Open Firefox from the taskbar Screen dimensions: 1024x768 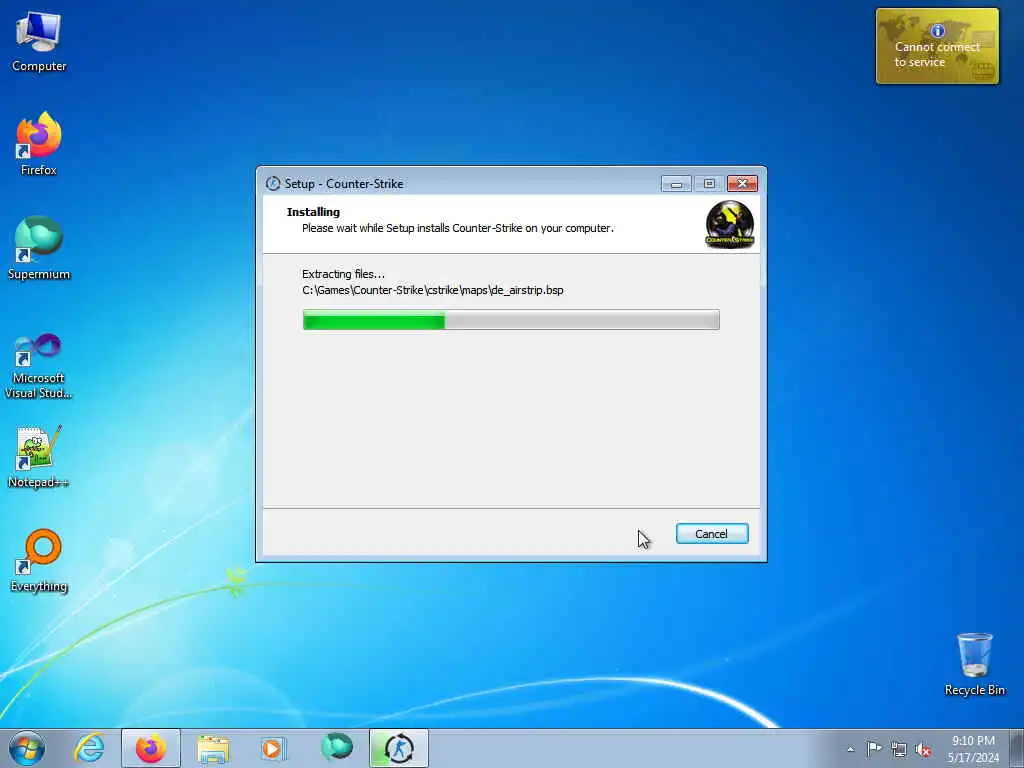pos(151,748)
